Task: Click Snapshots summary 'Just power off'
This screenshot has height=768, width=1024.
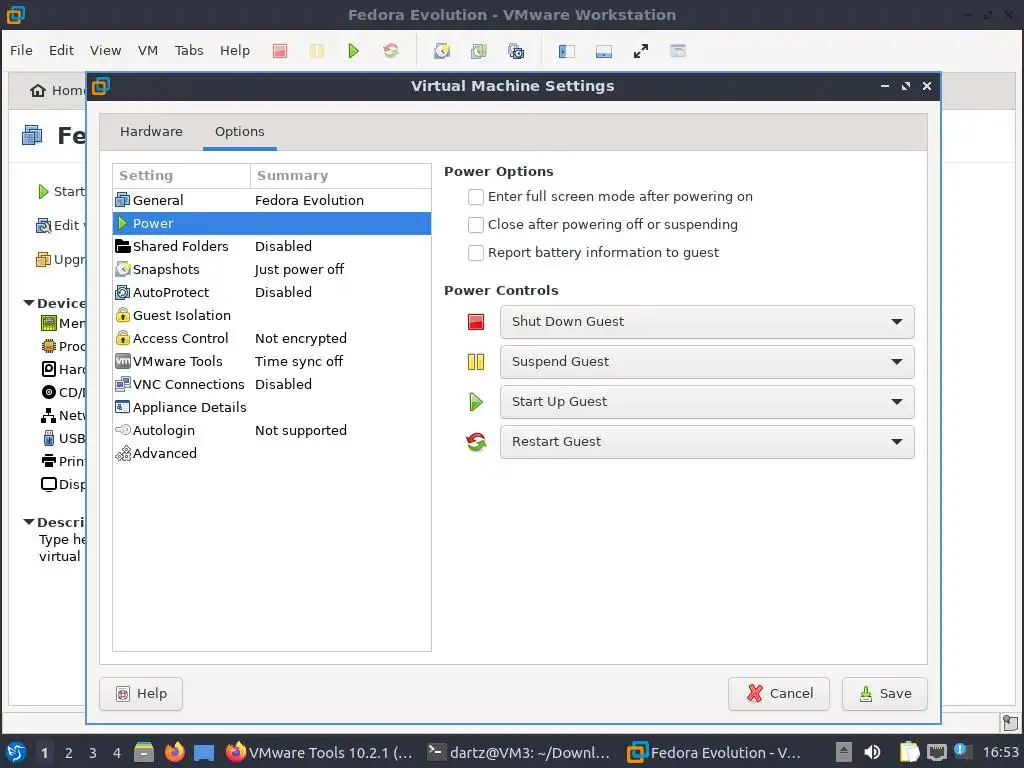Action: [299, 269]
